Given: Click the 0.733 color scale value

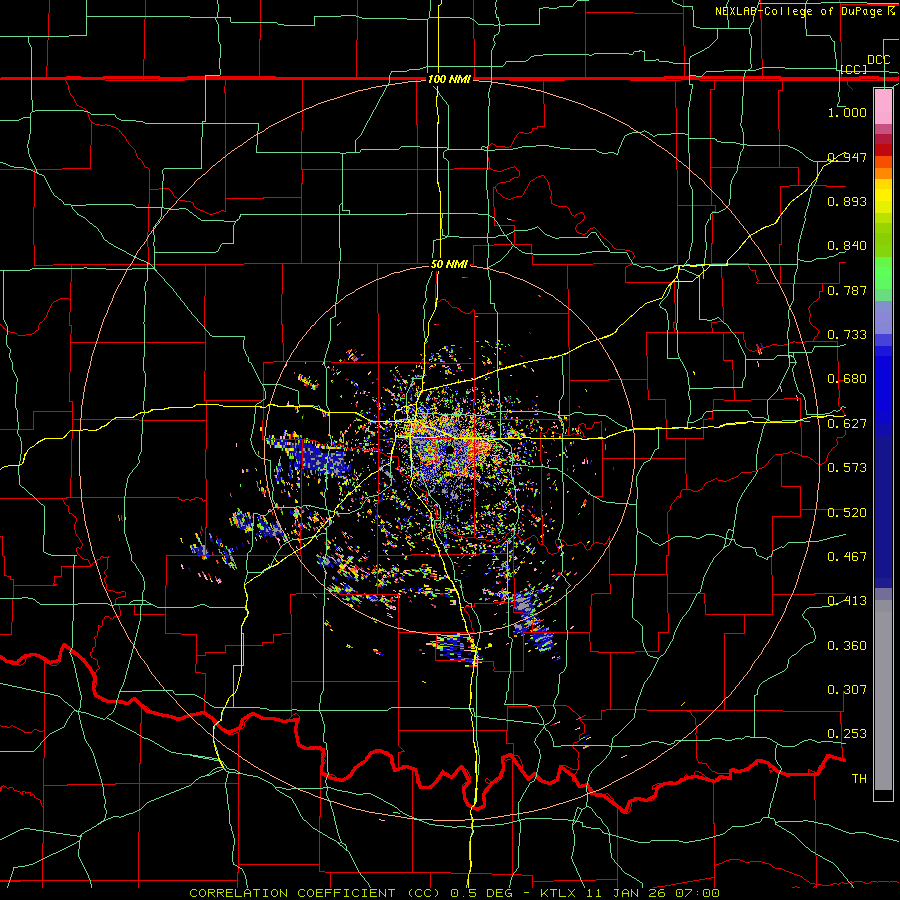Looking at the screenshot, I should pyautogui.click(x=847, y=335).
